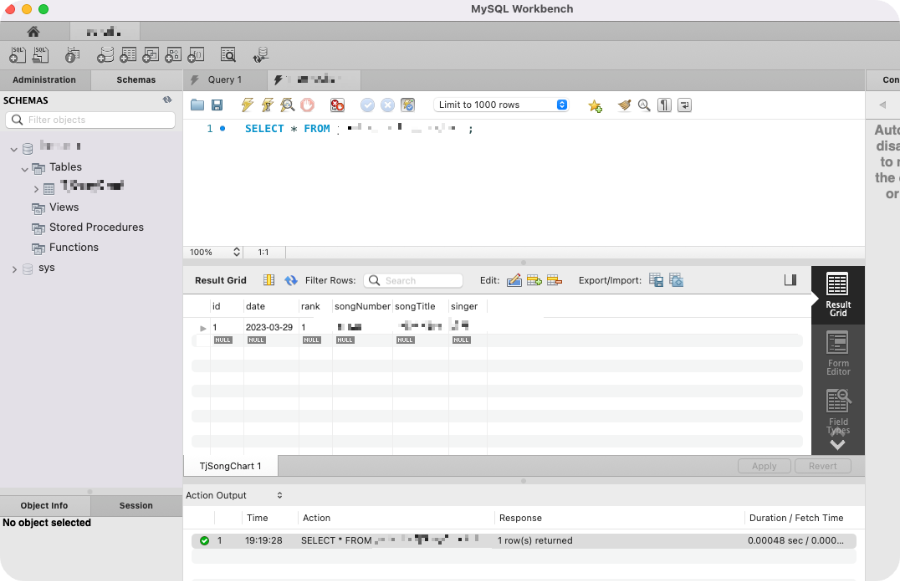
Task: Switch to the Schemas tab
Action: (136, 80)
